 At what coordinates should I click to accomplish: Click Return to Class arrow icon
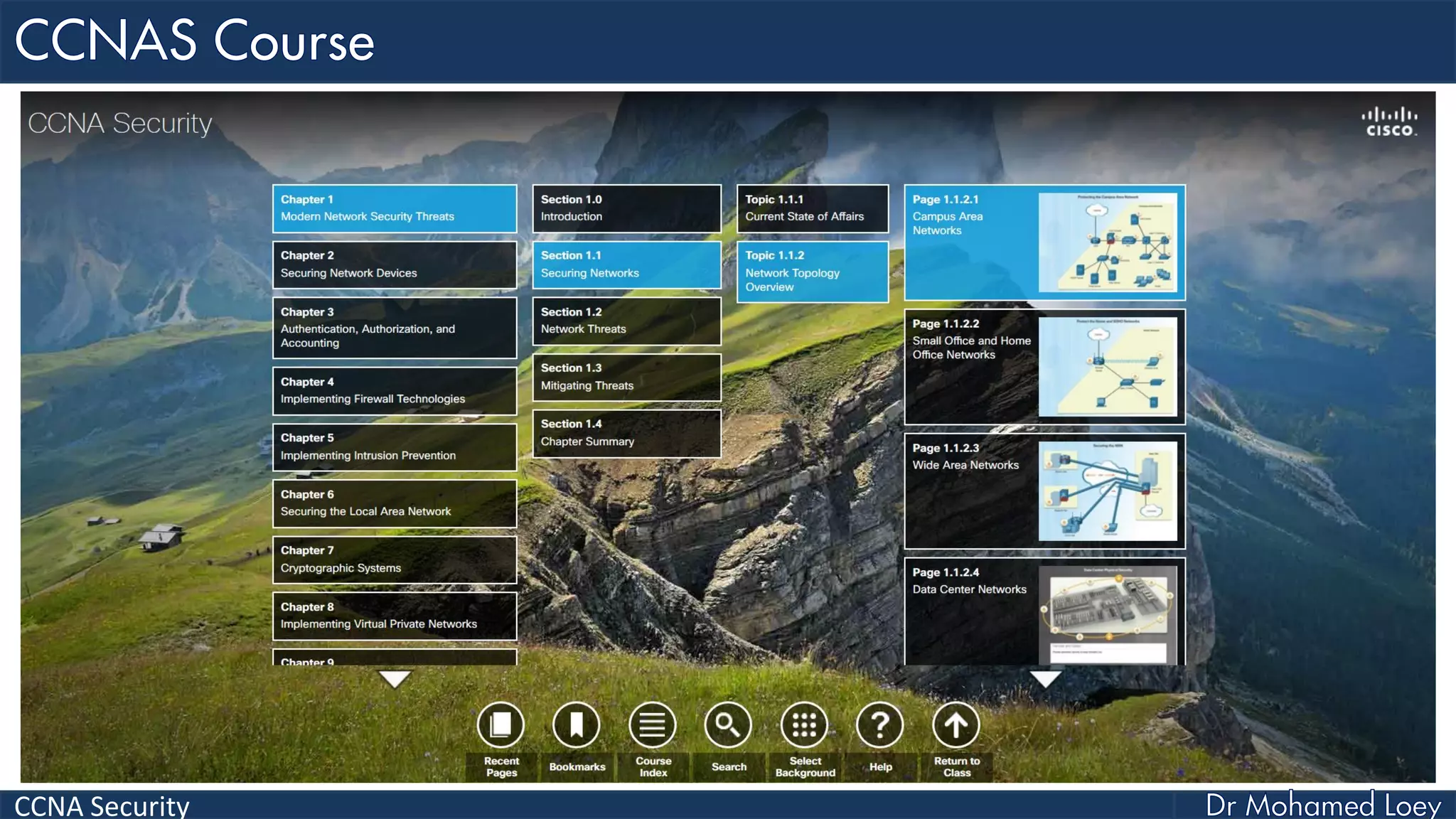(x=956, y=725)
